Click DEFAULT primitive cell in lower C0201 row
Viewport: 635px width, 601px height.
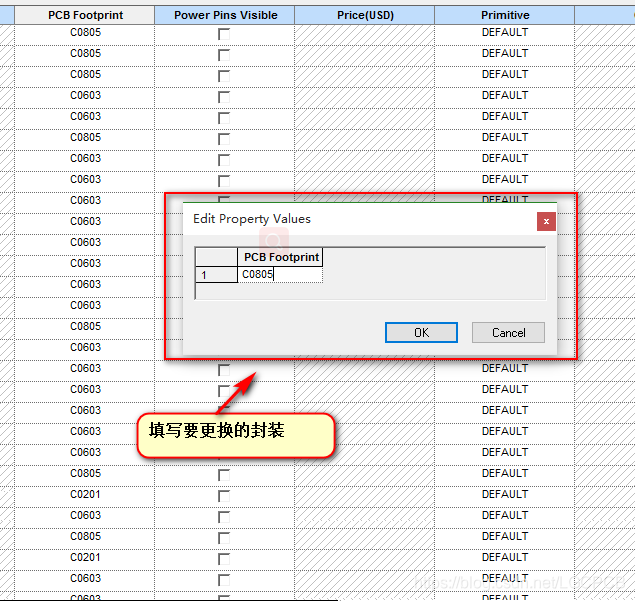[505, 558]
